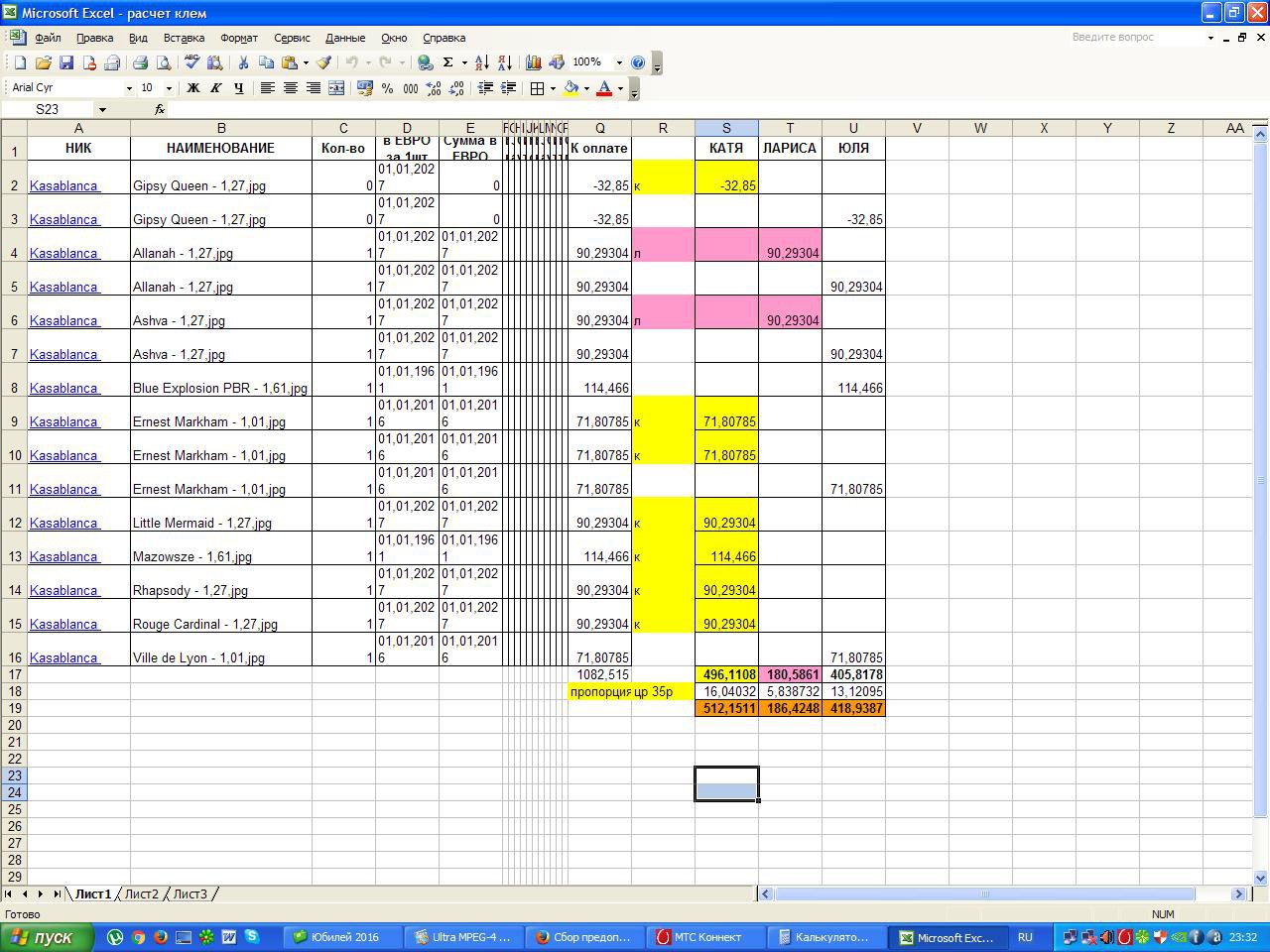
Task: Expand font size 10 dropdown
Action: [x=169, y=88]
